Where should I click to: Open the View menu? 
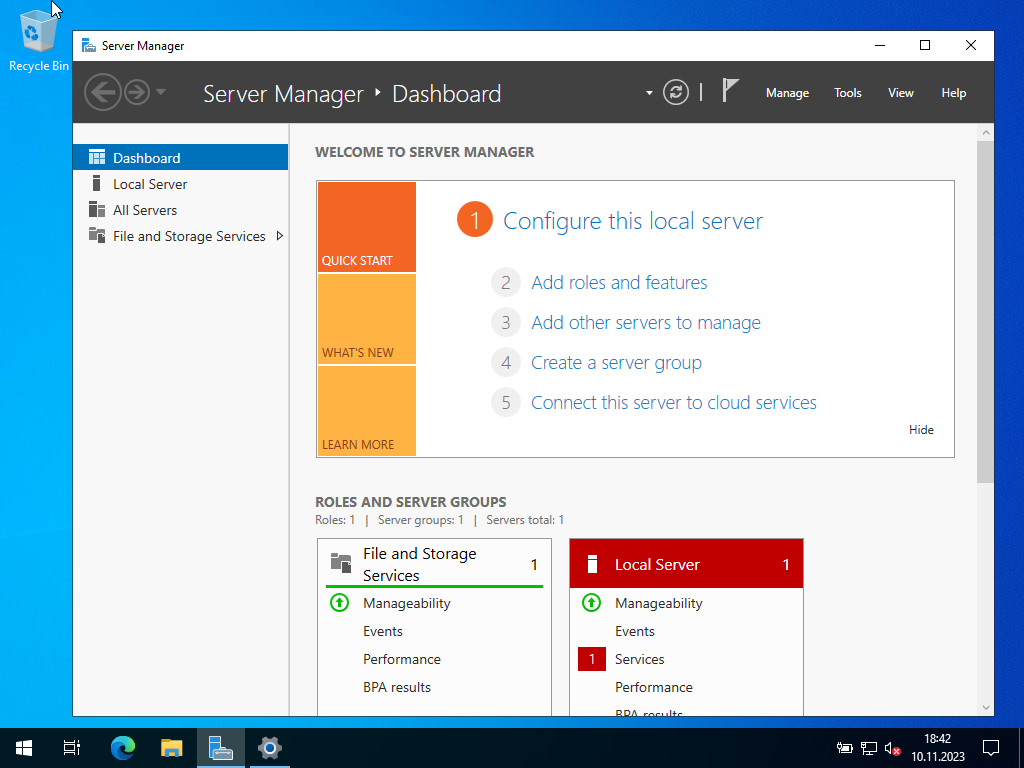901,93
